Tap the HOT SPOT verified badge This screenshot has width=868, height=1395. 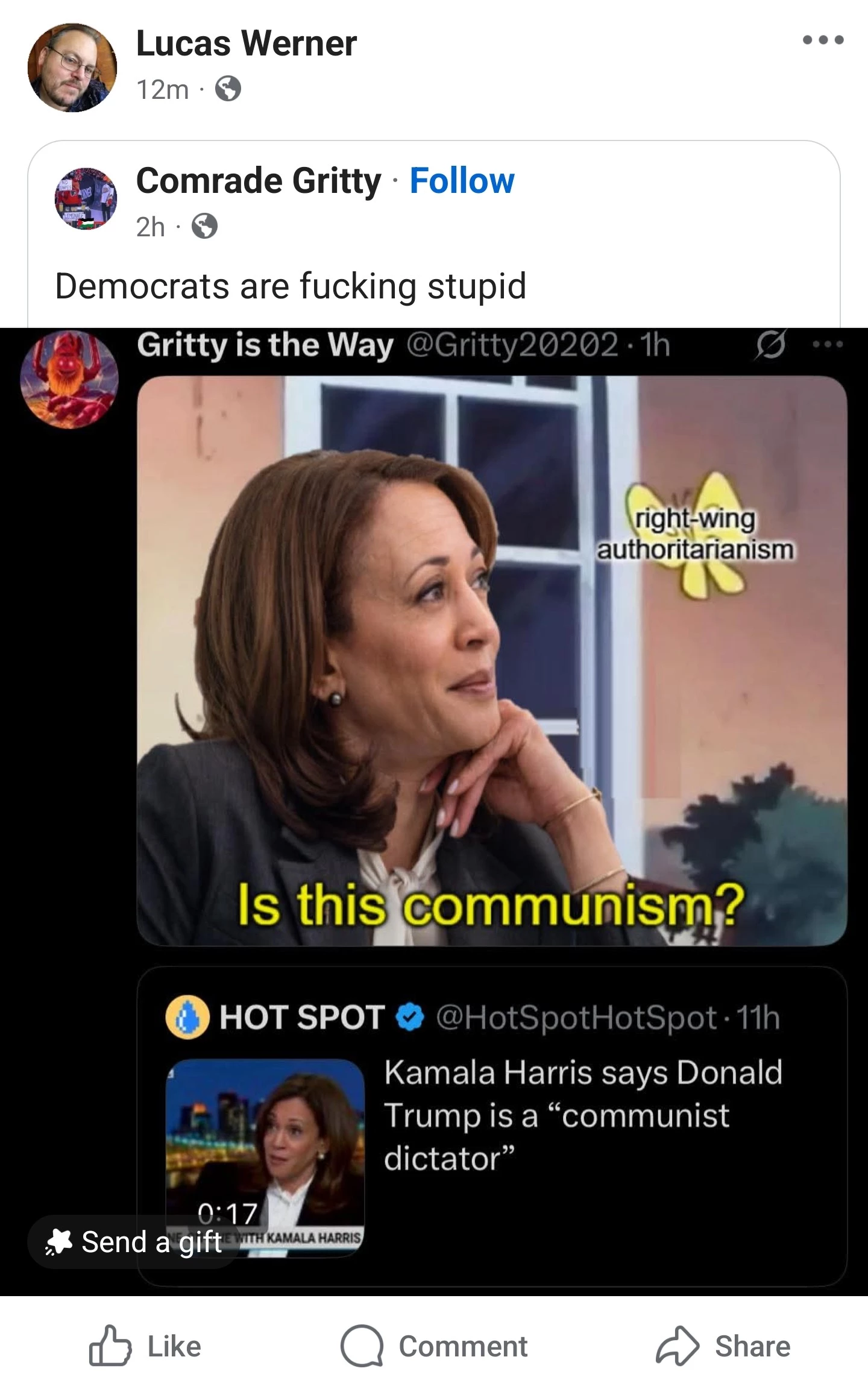(x=410, y=1018)
